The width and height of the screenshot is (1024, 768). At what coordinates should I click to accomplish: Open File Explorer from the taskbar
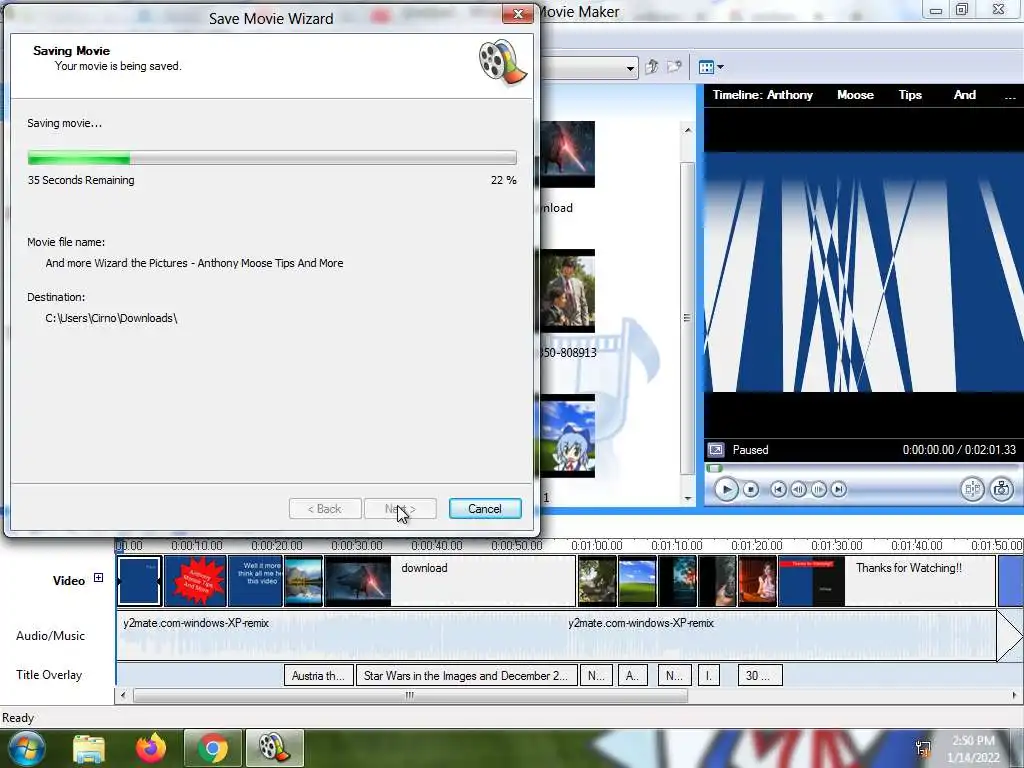point(89,748)
